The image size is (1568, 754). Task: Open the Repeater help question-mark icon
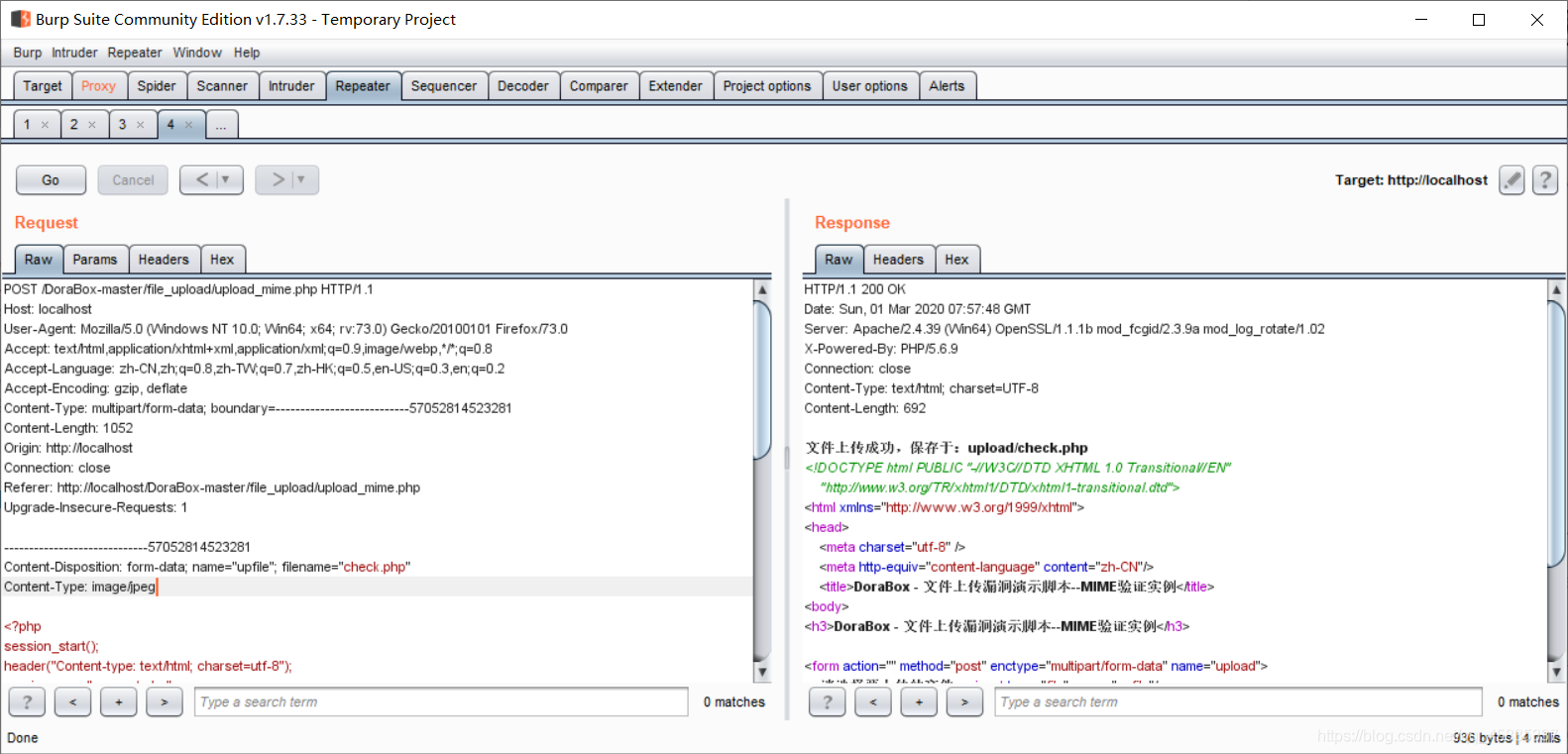click(1545, 180)
